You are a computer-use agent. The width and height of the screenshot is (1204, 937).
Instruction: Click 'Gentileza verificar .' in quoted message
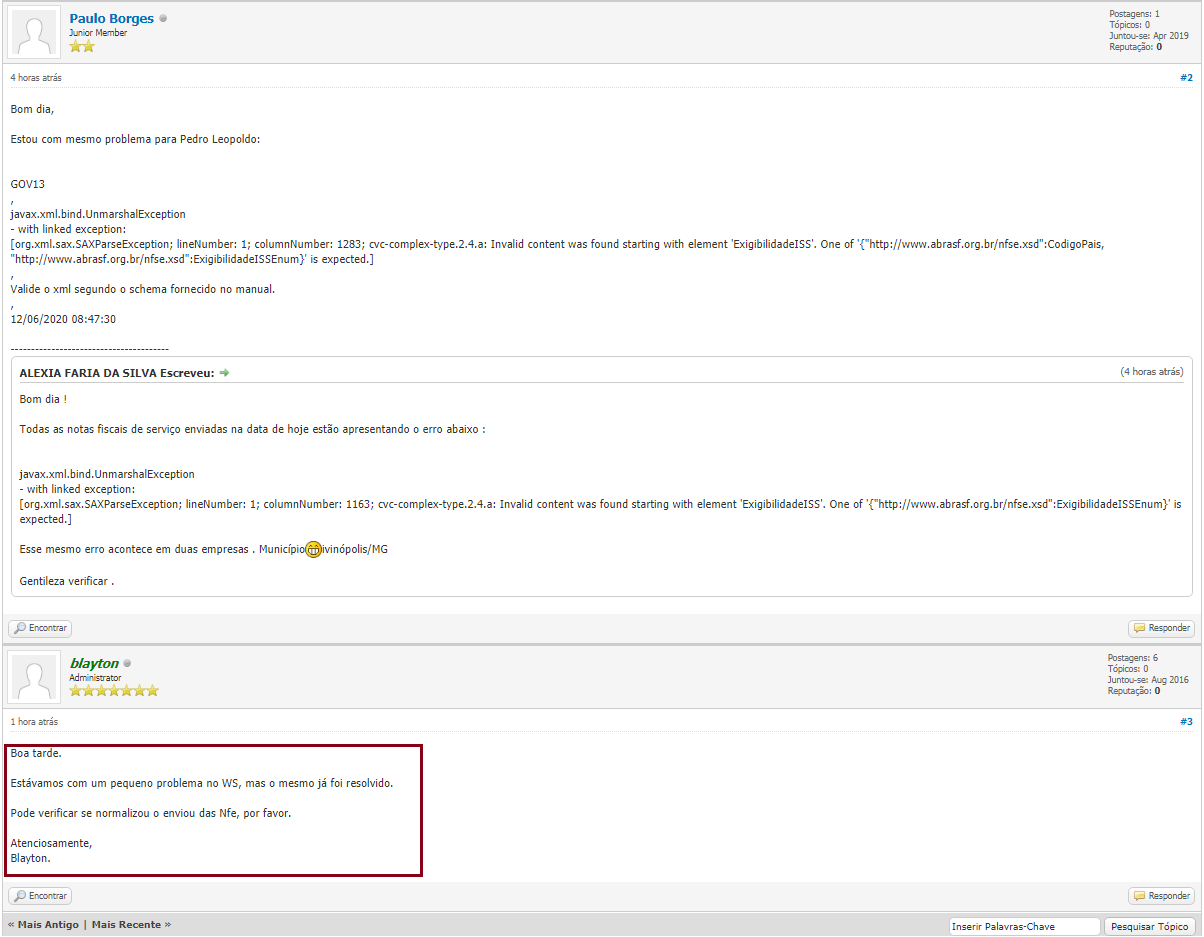tap(67, 581)
